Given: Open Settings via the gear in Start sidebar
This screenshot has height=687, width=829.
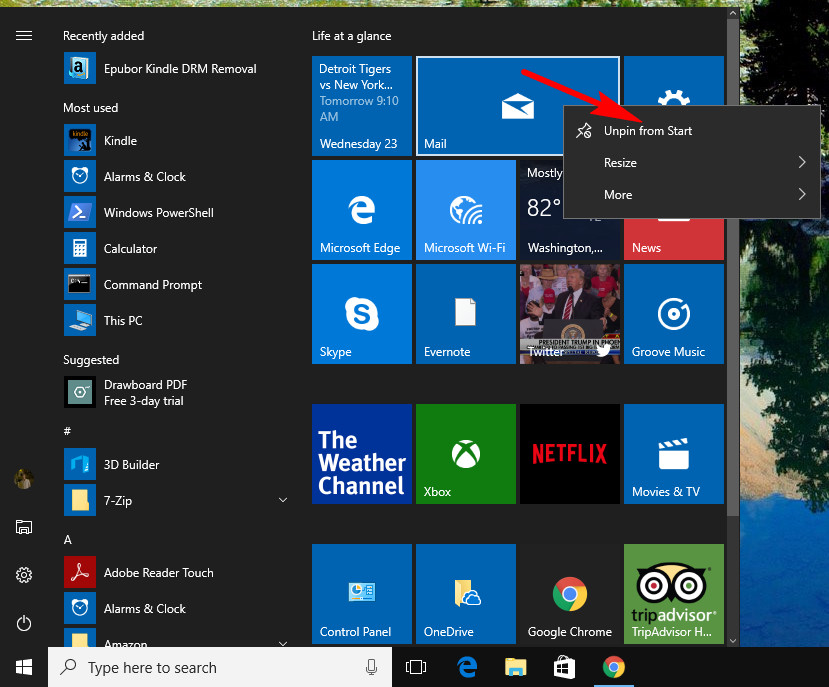Looking at the screenshot, I should coord(24,575).
